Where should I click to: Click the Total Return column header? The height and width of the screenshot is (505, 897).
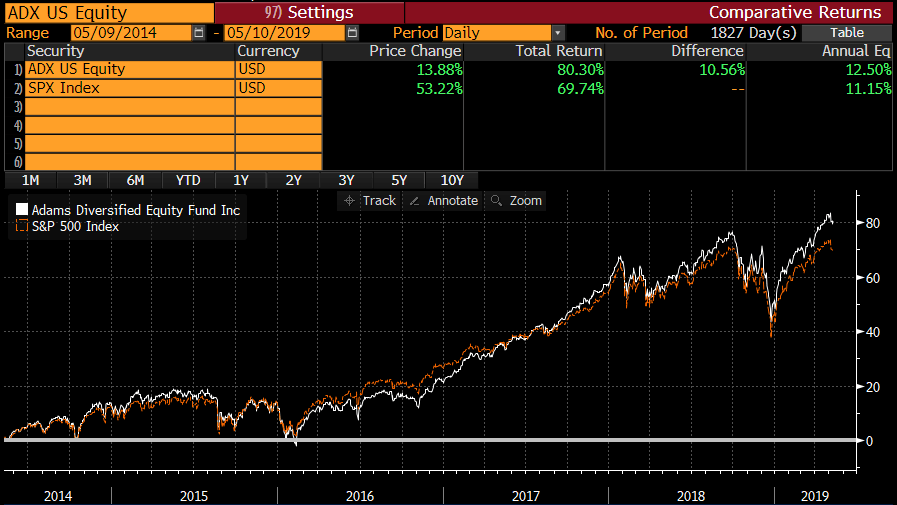coord(559,51)
